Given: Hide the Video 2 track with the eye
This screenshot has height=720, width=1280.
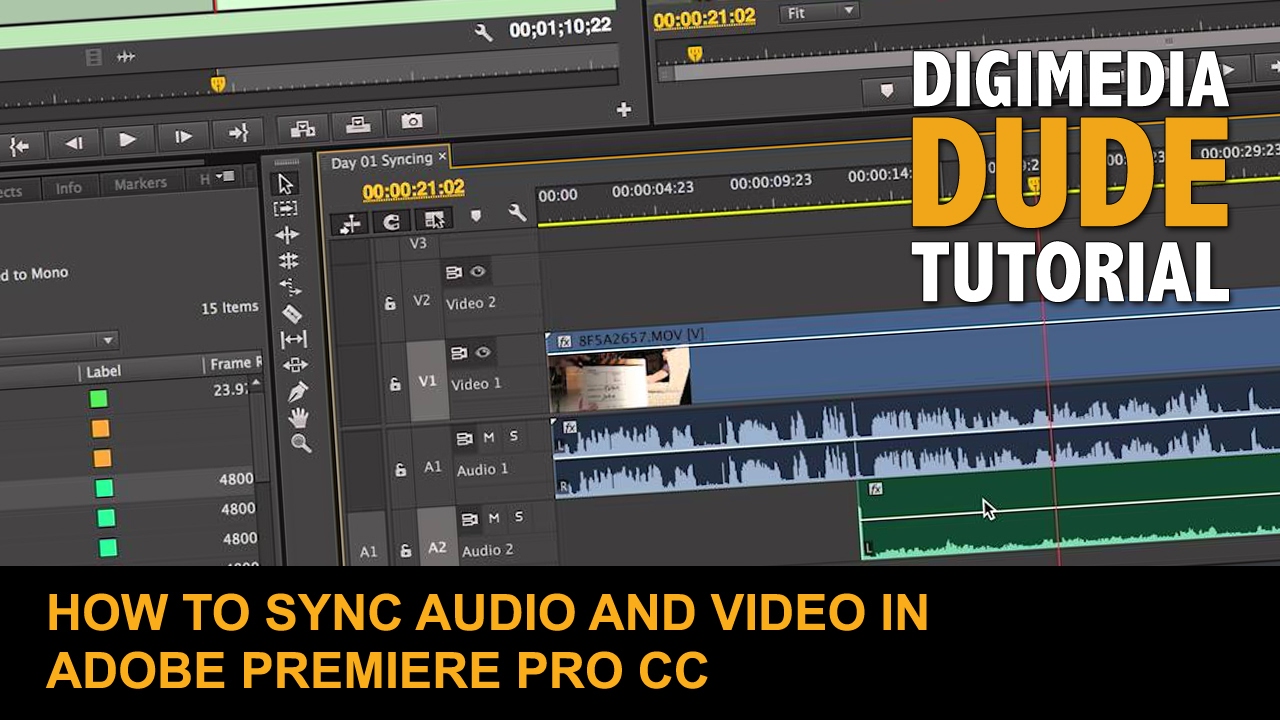Looking at the screenshot, I should (x=478, y=270).
